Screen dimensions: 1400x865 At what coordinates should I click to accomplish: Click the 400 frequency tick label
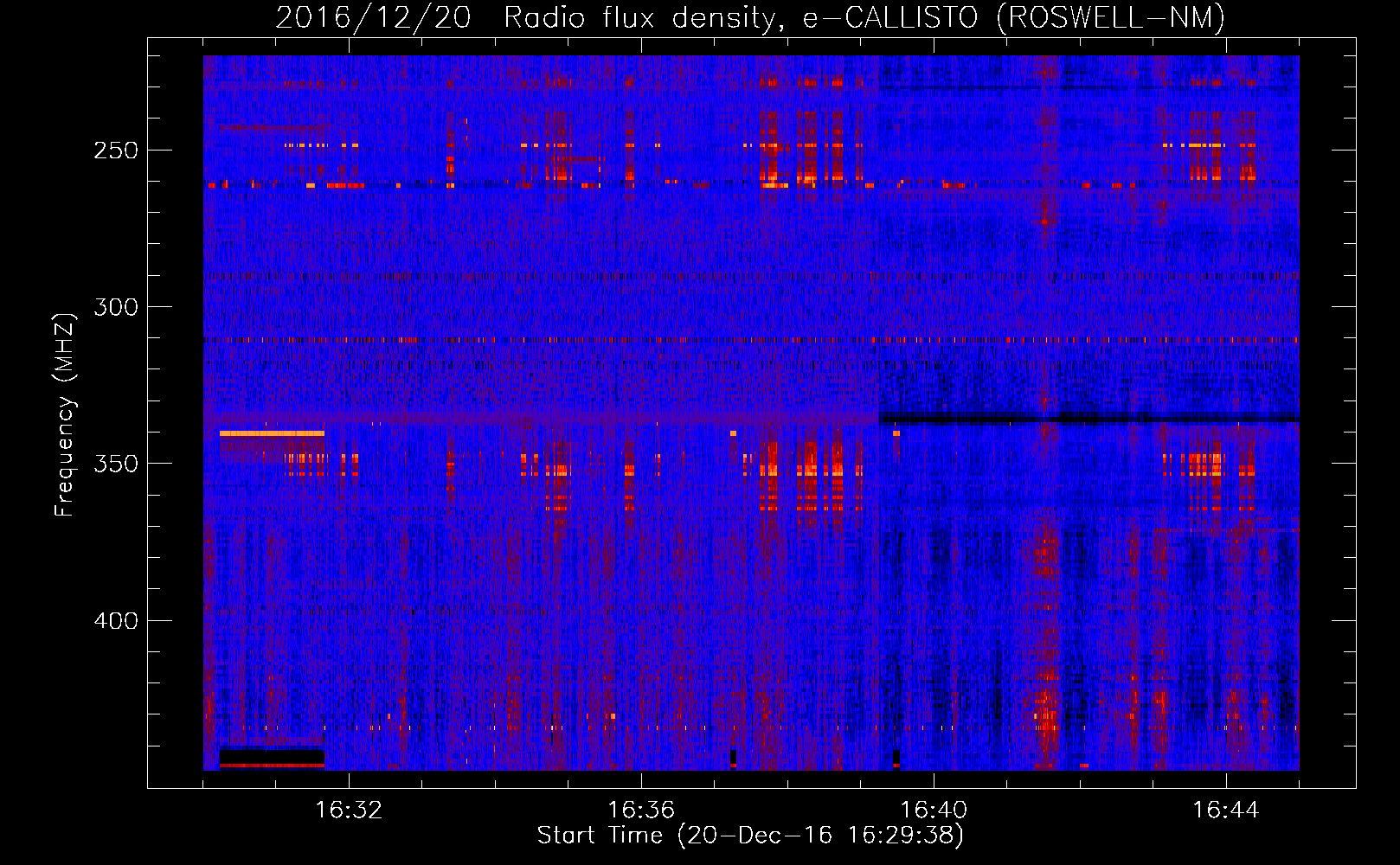(116, 621)
